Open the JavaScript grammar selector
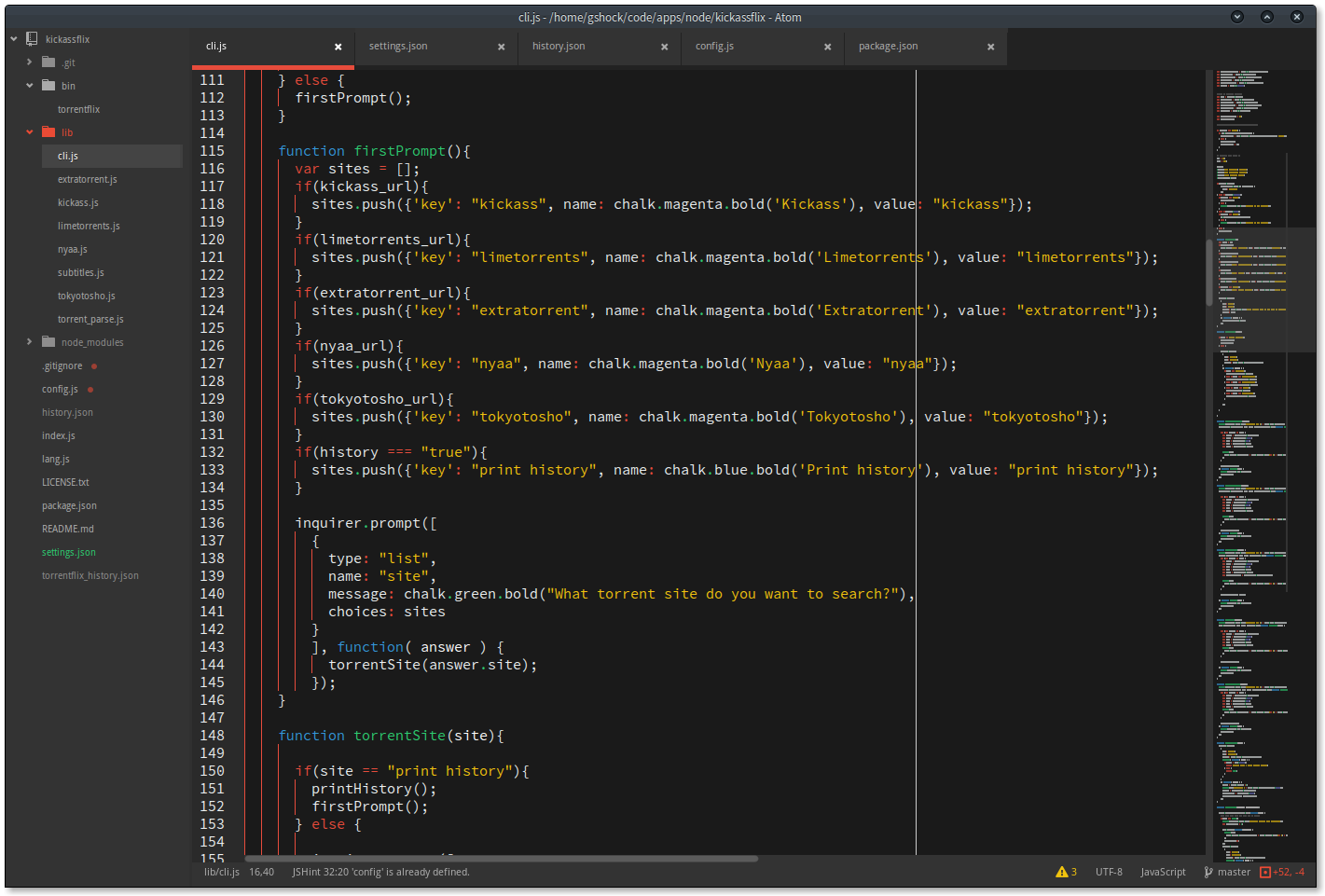This screenshot has height=896, width=1325. [x=1162, y=872]
